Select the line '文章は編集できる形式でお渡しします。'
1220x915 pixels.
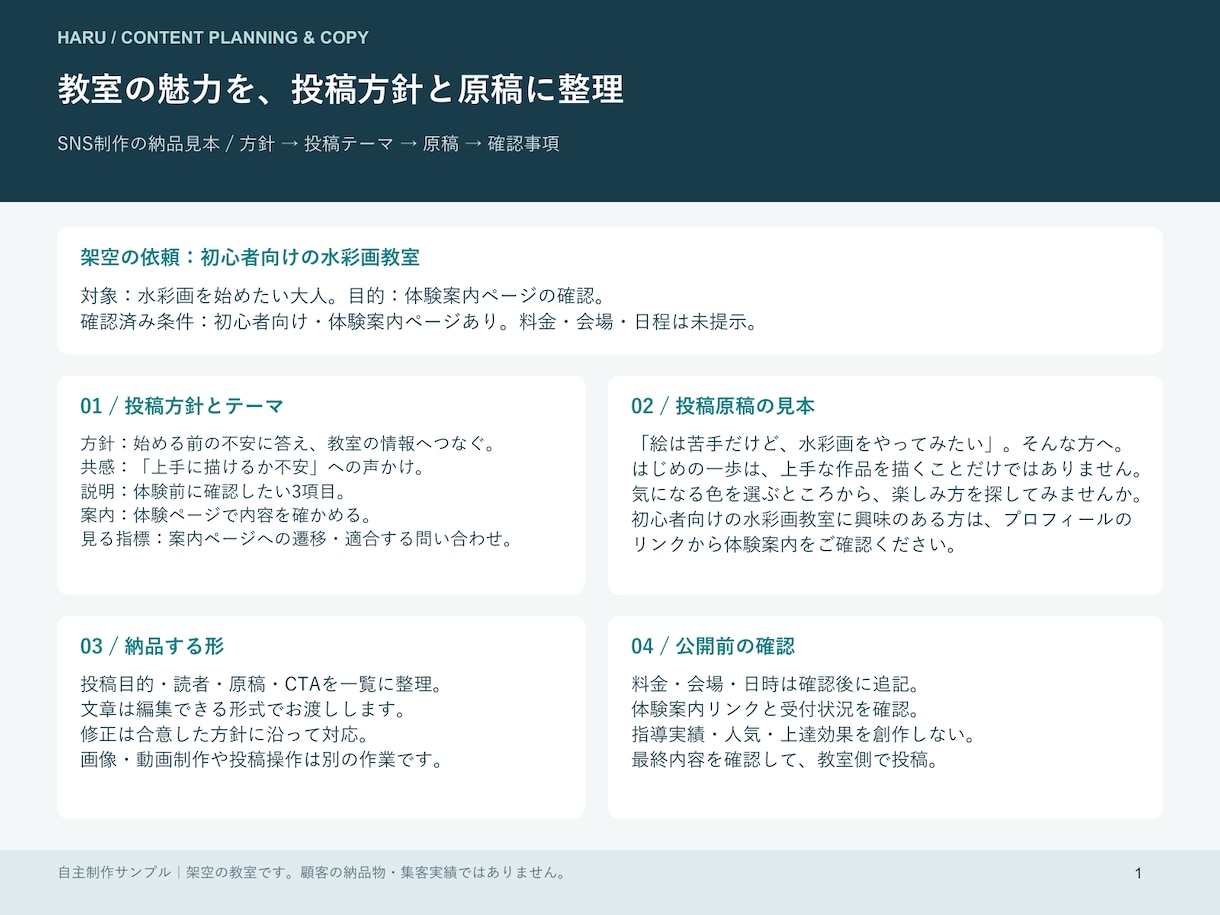(x=242, y=710)
